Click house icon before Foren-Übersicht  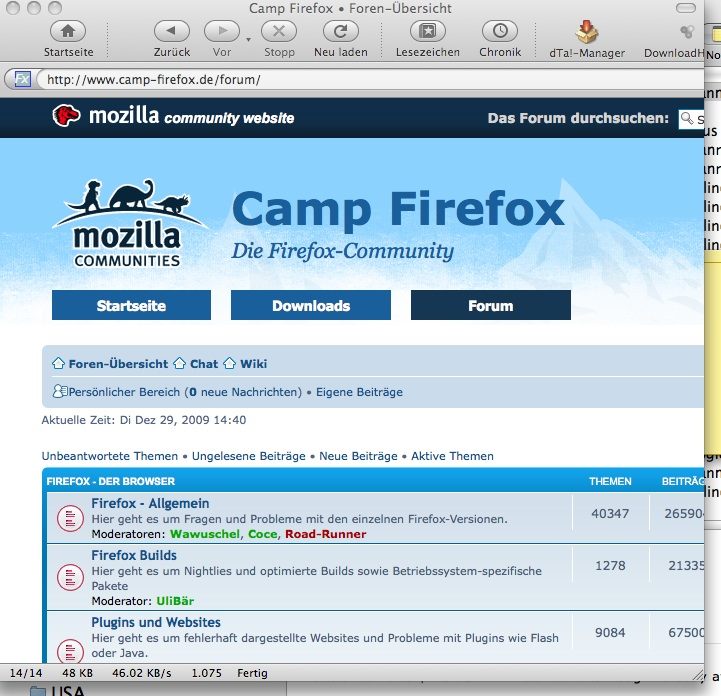pyautogui.click(x=58, y=363)
